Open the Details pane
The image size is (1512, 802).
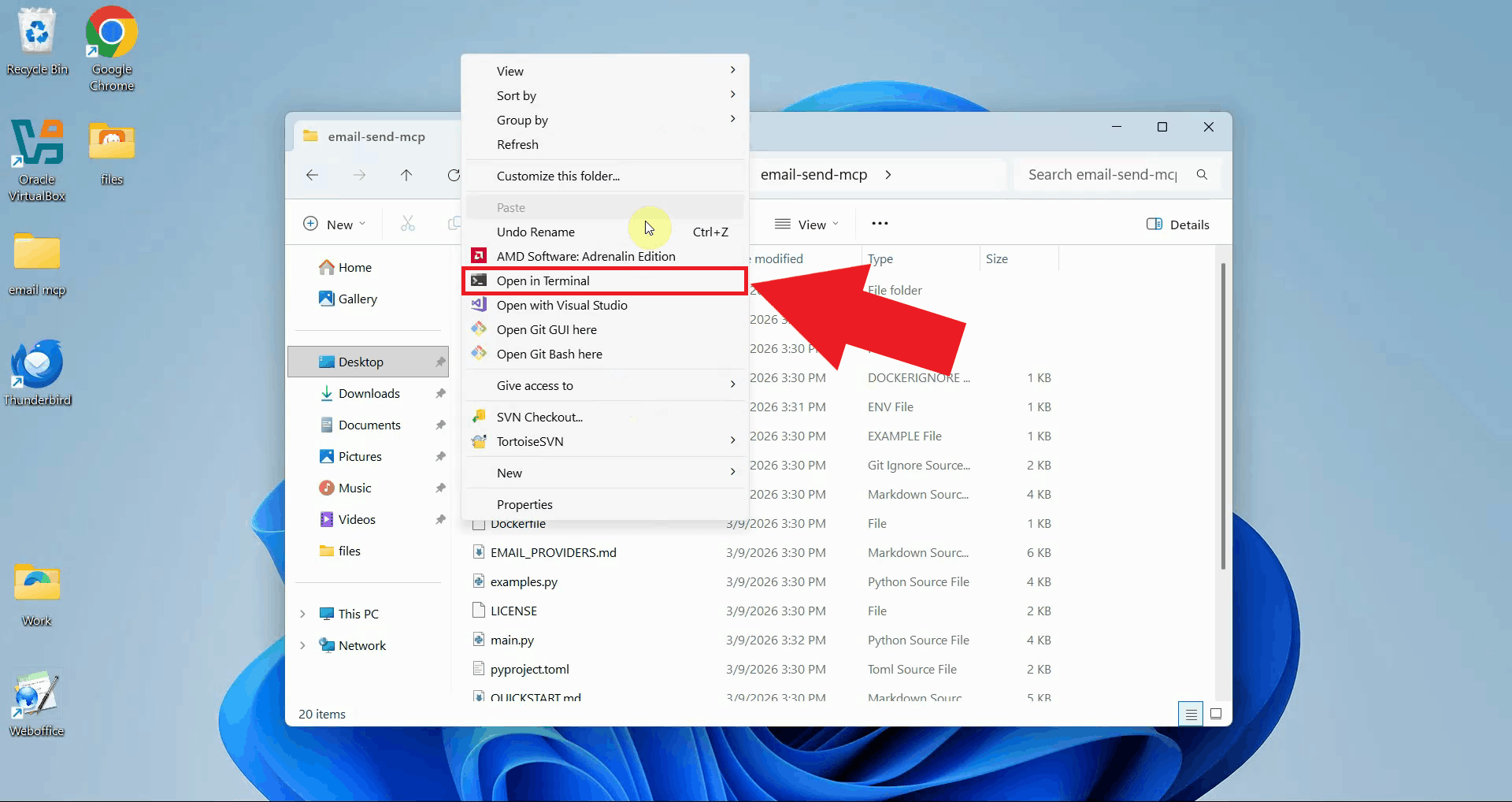pos(1177,224)
